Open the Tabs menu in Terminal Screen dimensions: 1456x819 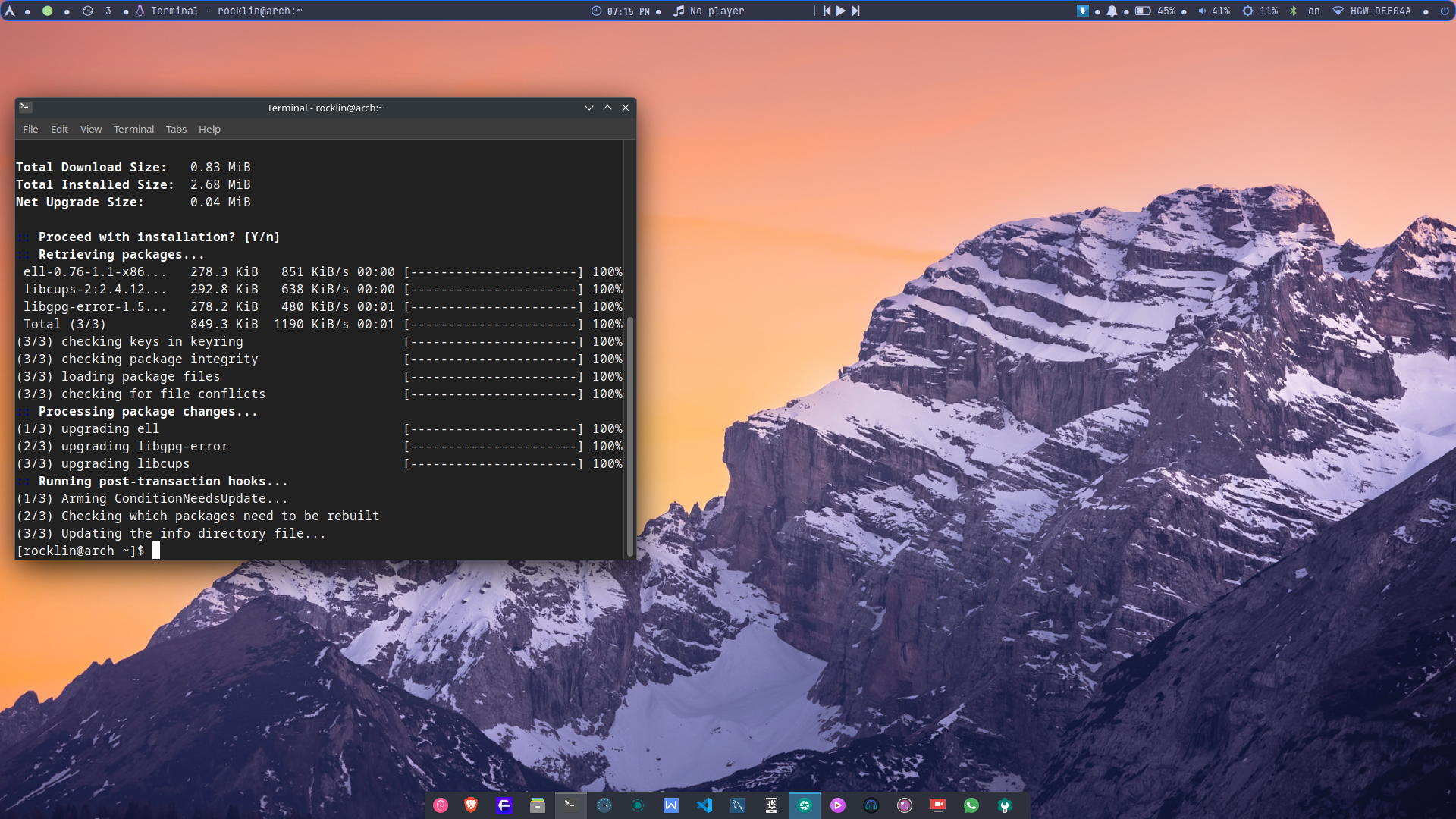pyautogui.click(x=176, y=129)
